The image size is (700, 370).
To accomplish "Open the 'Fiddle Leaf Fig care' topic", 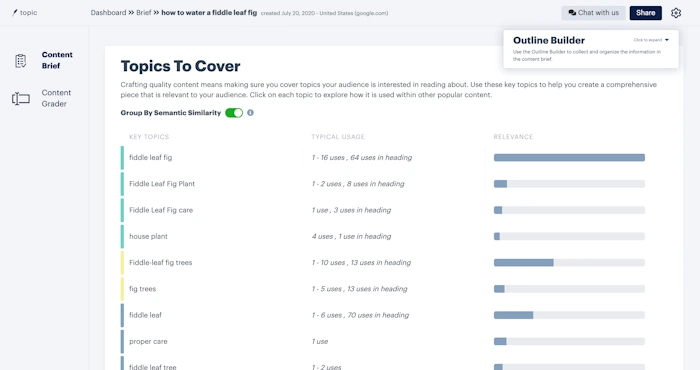I will 161,210.
